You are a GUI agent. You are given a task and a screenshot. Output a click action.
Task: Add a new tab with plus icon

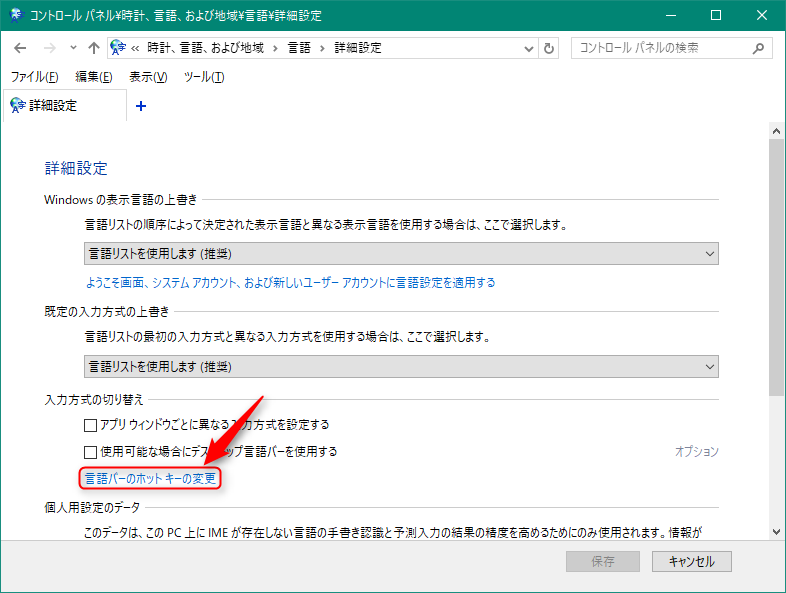pos(141,106)
